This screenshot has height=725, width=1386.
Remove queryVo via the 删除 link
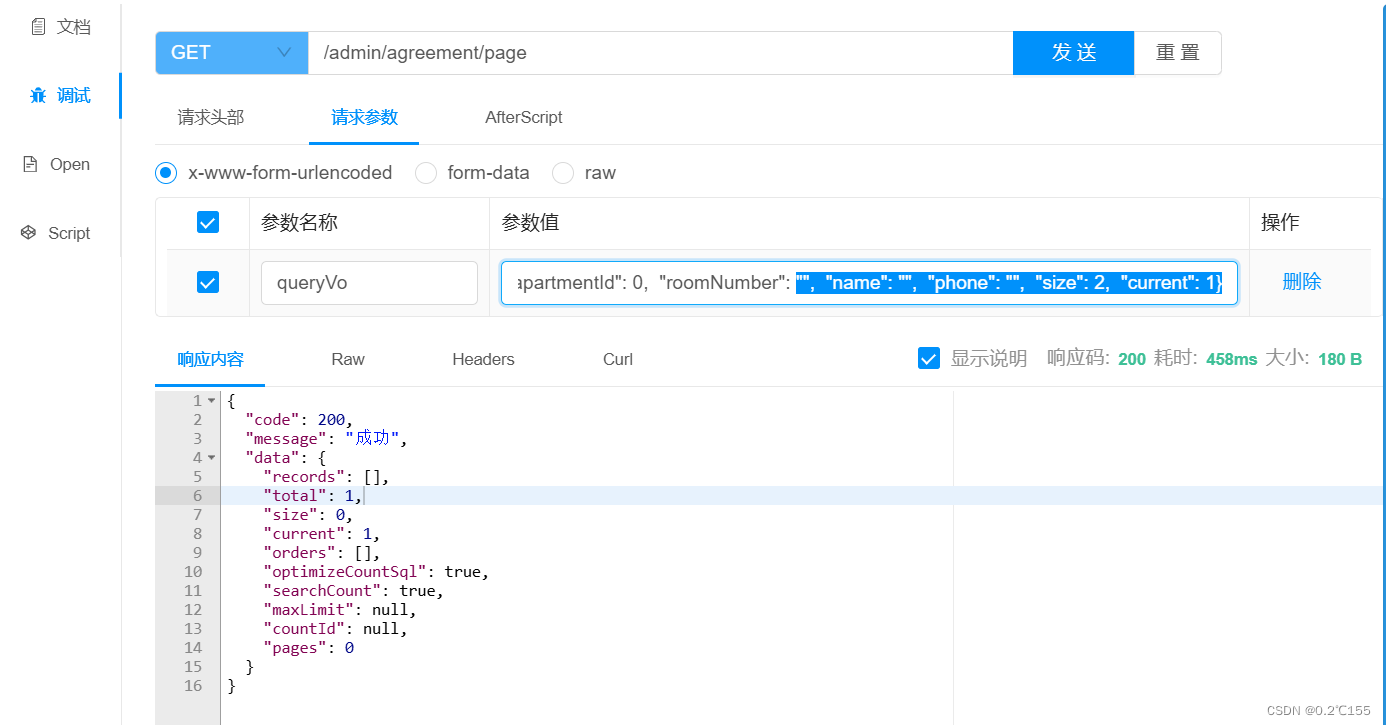(x=1302, y=282)
